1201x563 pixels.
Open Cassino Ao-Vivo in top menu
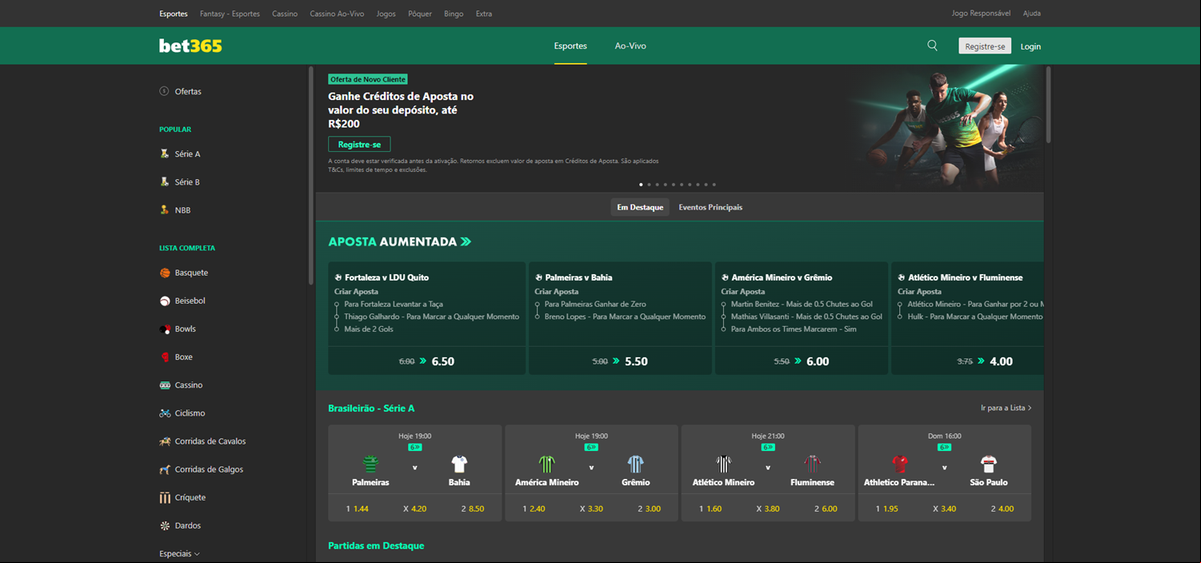pos(338,14)
